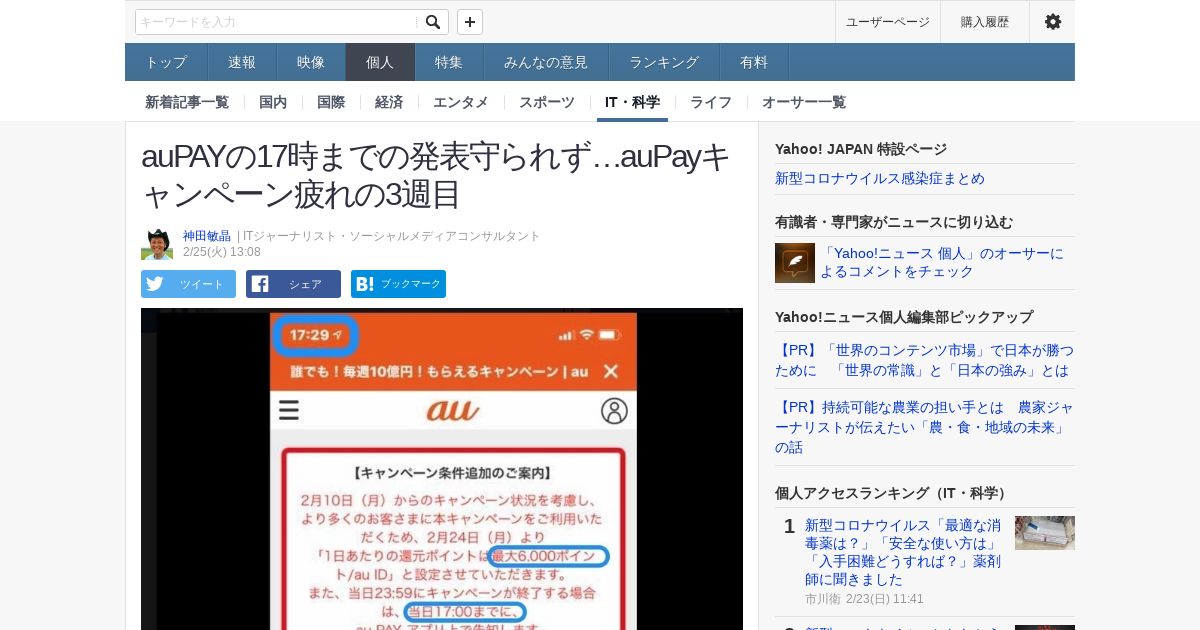The width and height of the screenshot is (1200, 630).
Task: Click heading 個人アクセスランキング（IT・科学）
Action: click(x=893, y=493)
